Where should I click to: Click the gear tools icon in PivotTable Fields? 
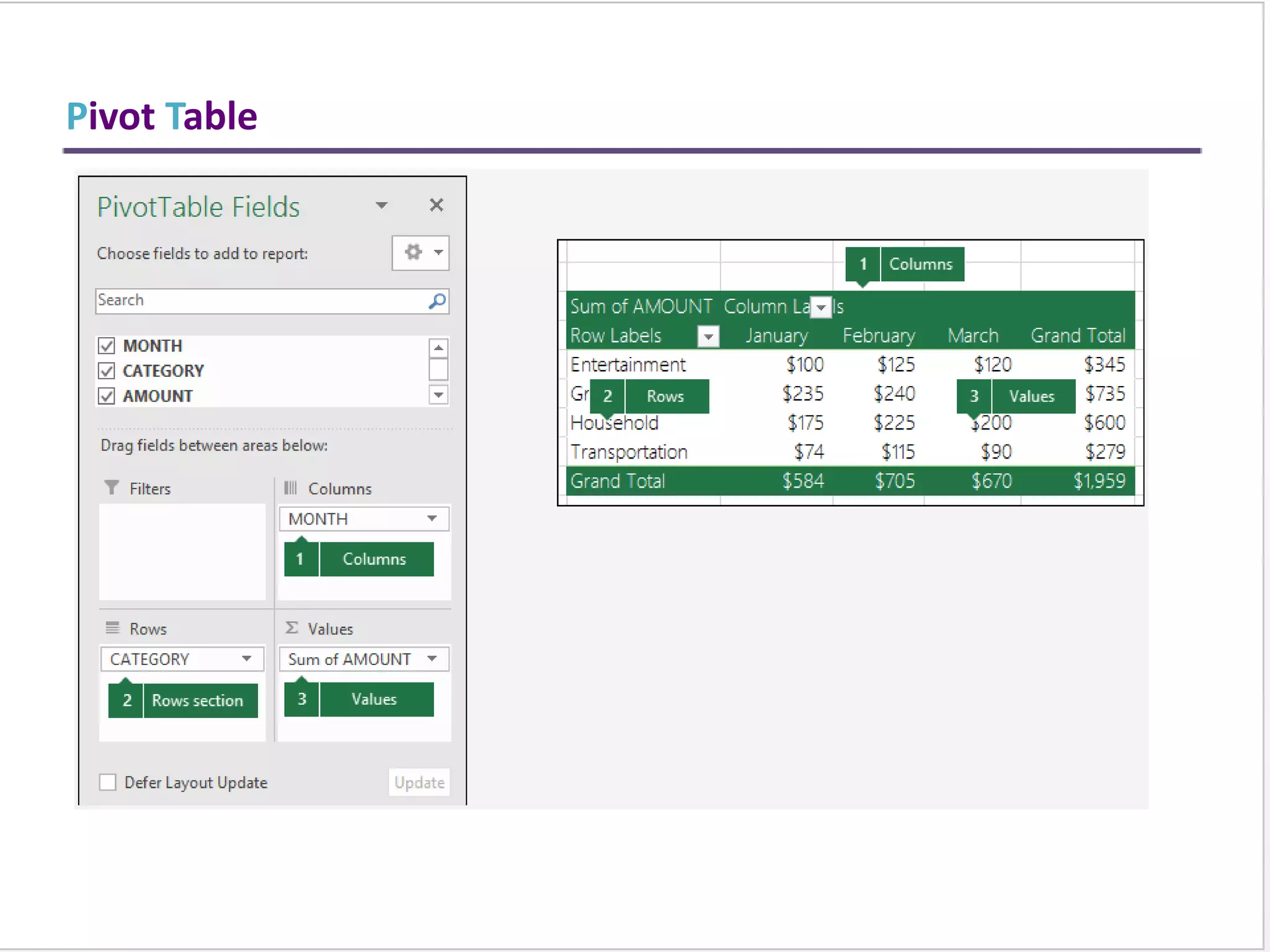coord(413,252)
